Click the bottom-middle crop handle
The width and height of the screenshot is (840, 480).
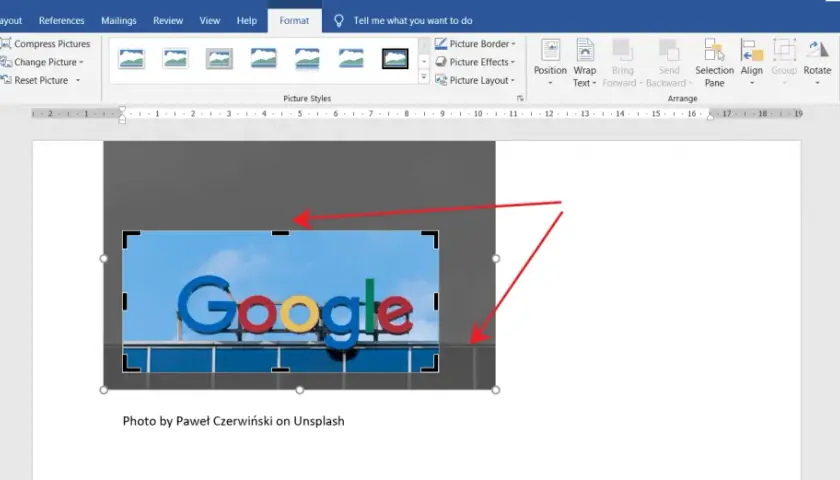(x=280, y=370)
